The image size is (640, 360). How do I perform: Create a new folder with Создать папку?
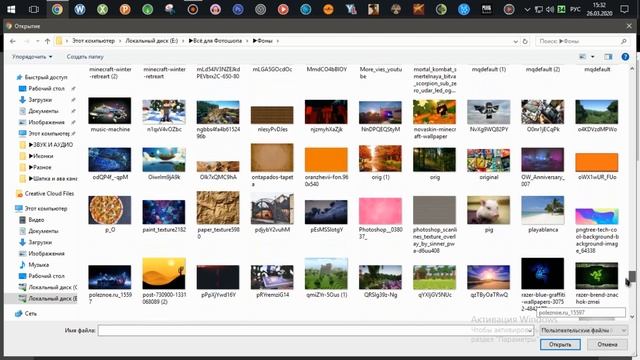pyautogui.click(x=85, y=57)
